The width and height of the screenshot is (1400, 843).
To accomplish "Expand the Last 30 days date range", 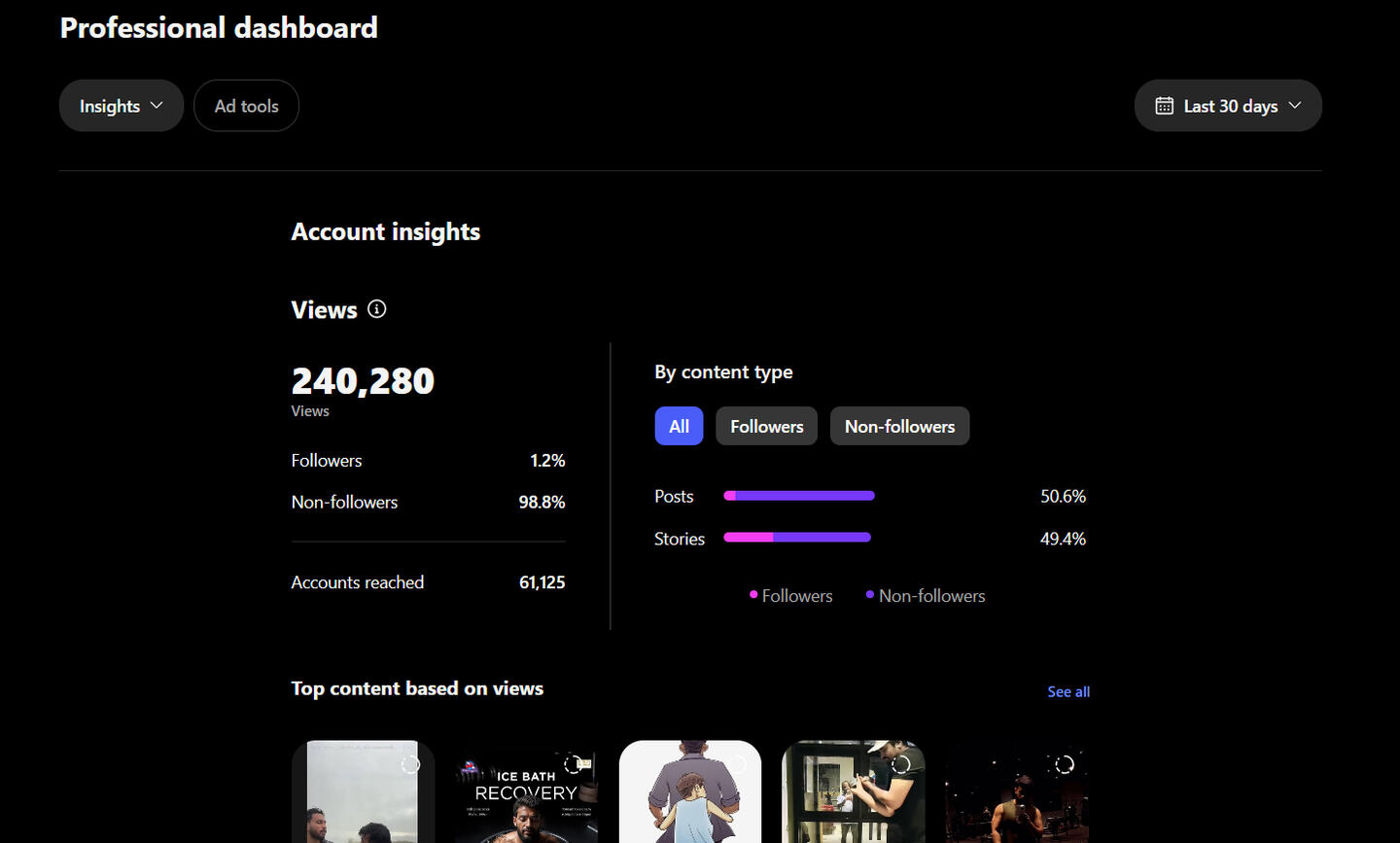I will click(x=1229, y=106).
